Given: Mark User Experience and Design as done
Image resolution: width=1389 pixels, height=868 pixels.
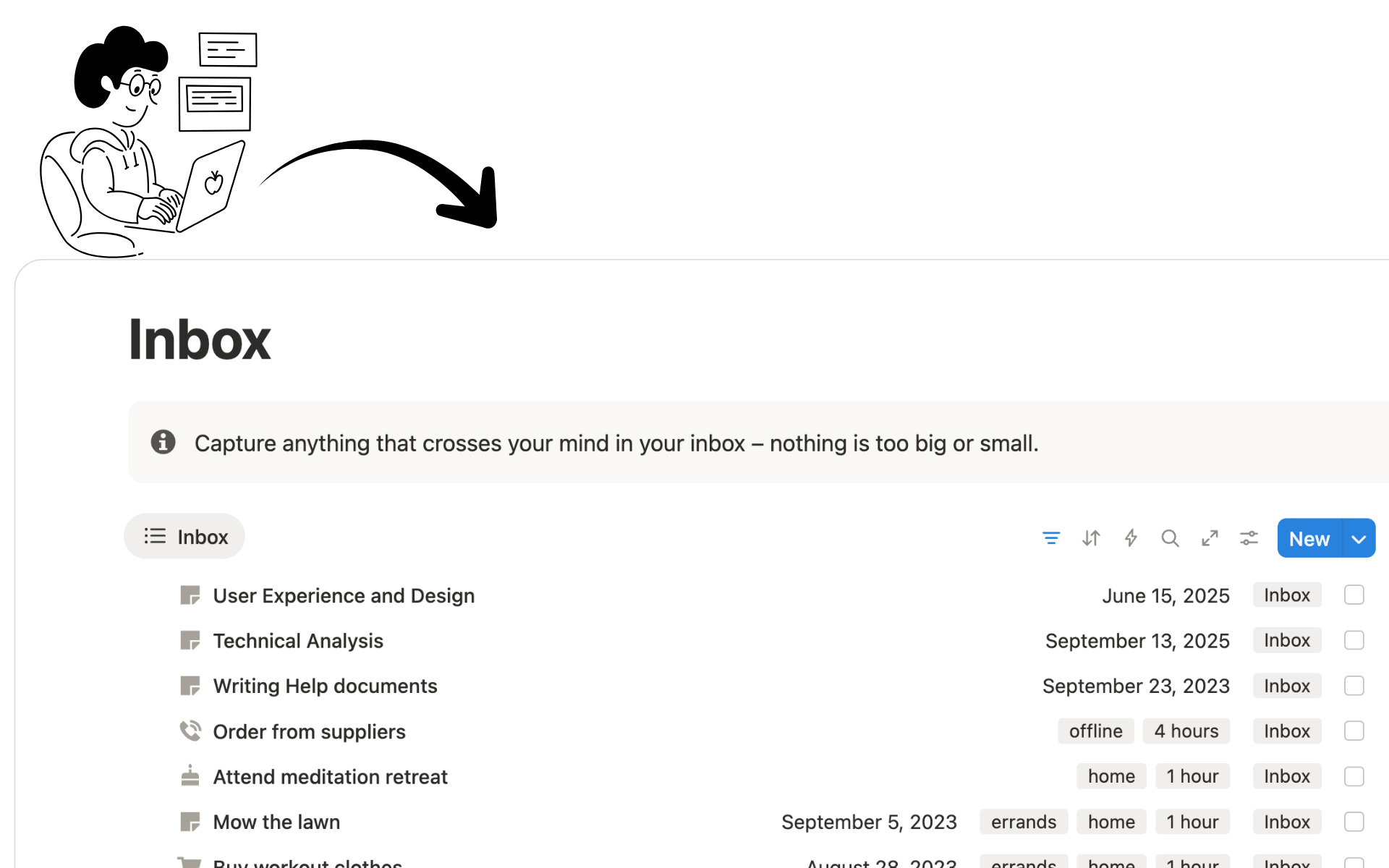Looking at the screenshot, I should [1354, 595].
